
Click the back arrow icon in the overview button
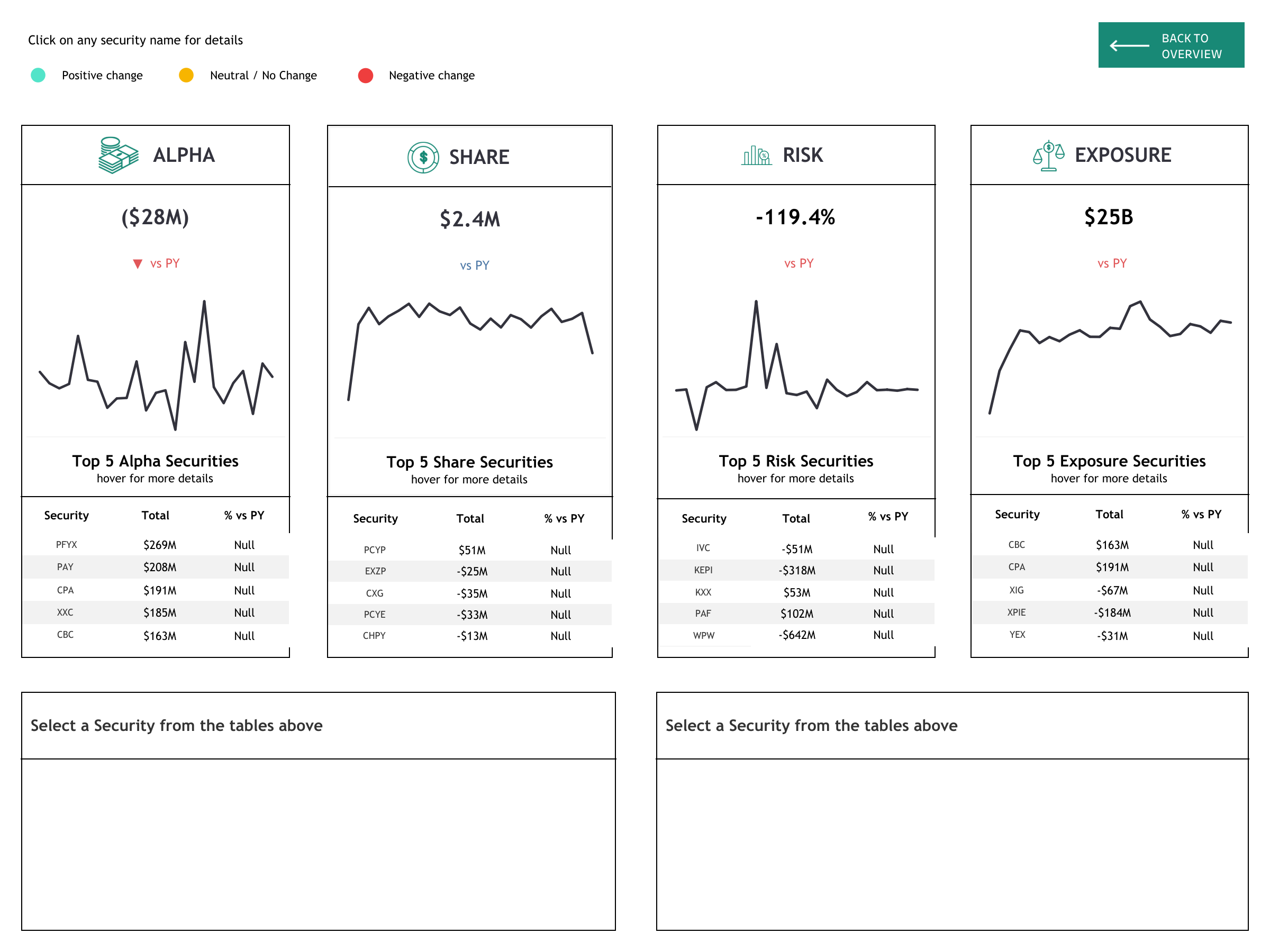point(1128,46)
